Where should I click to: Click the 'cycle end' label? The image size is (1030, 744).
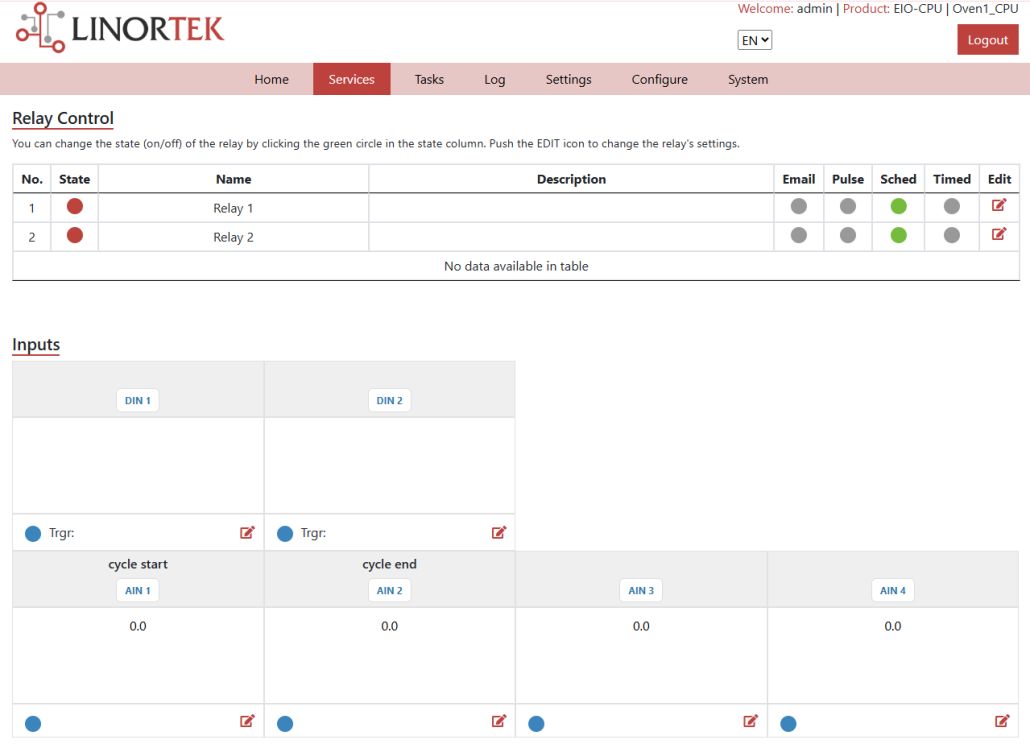[x=390, y=564]
